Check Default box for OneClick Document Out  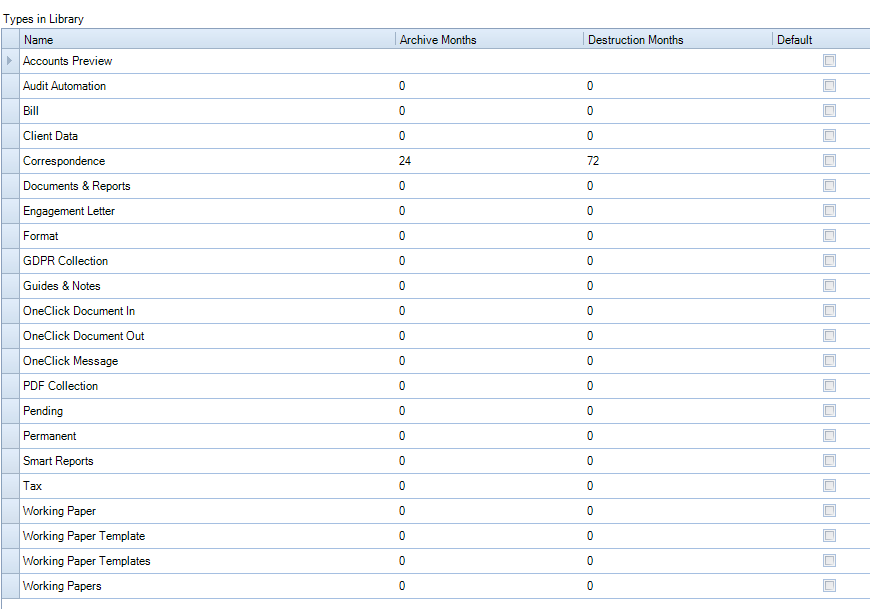point(829,335)
